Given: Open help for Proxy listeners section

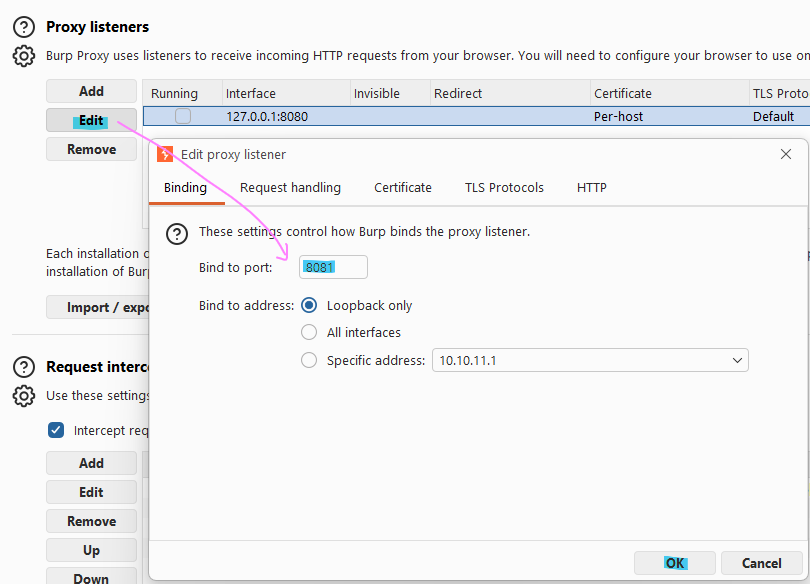Looking at the screenshot, I should pyautogui.click(x=24, y=27).
